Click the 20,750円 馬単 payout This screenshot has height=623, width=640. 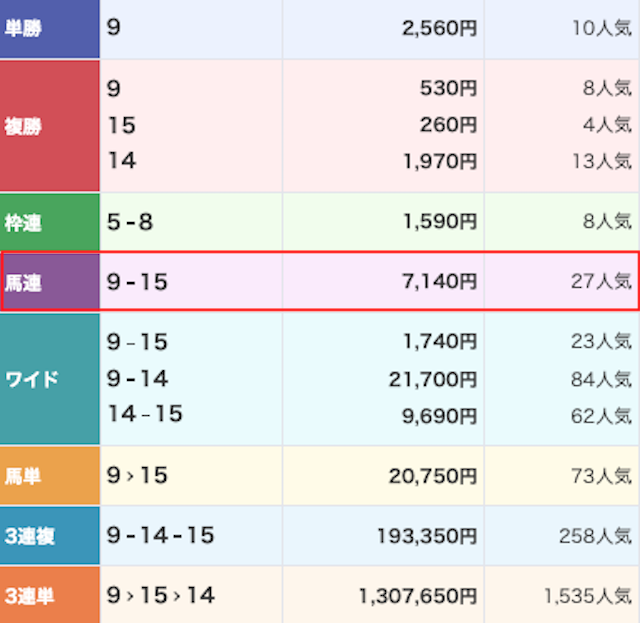tap(433, 476)
